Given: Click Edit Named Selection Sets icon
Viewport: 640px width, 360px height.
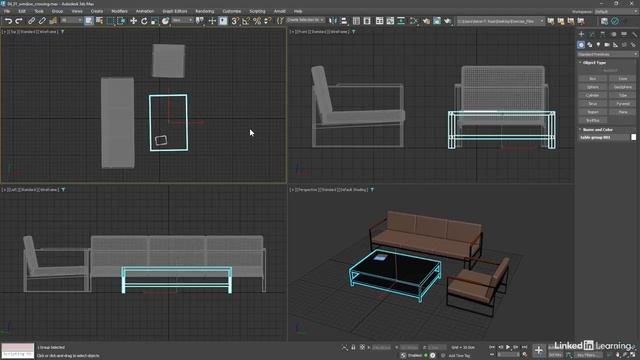Looking at the screenshot, I should coord(280,20).
